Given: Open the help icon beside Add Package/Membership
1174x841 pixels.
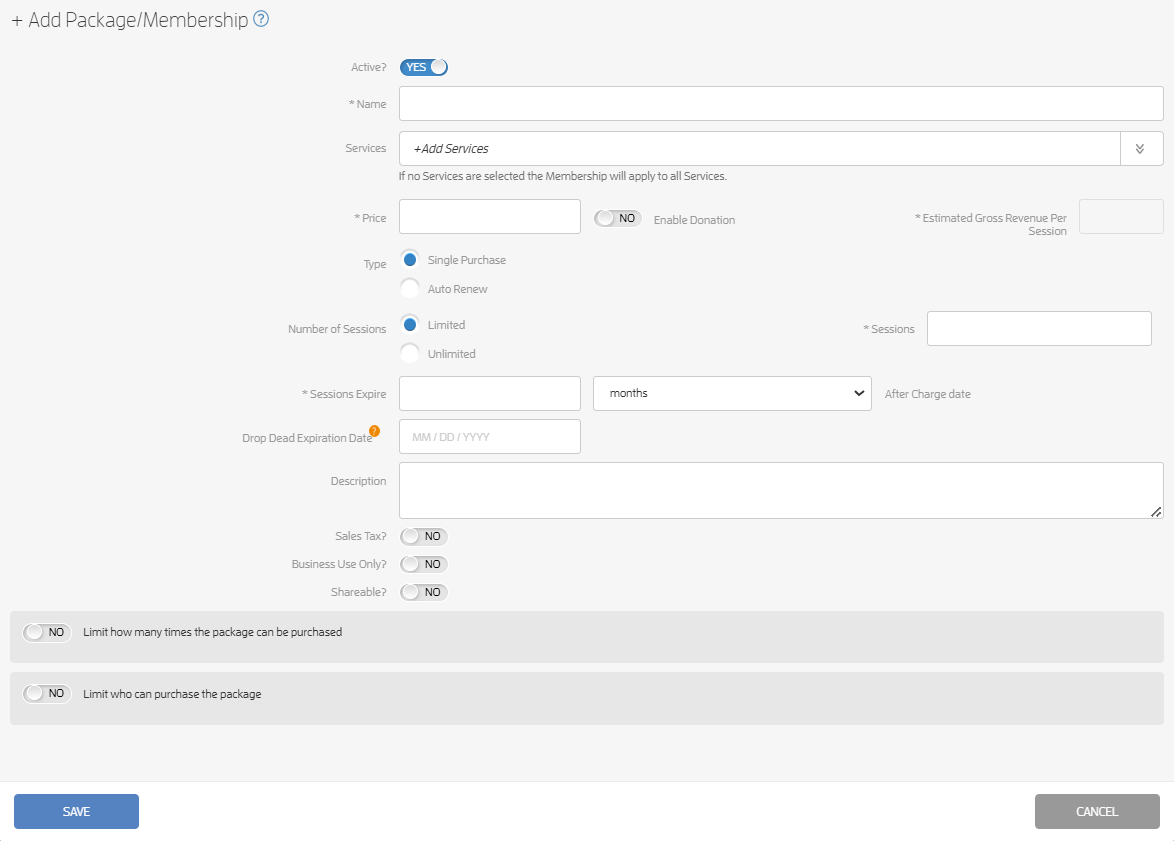Looking at the screenshot, I should click(x=261, y=19).
